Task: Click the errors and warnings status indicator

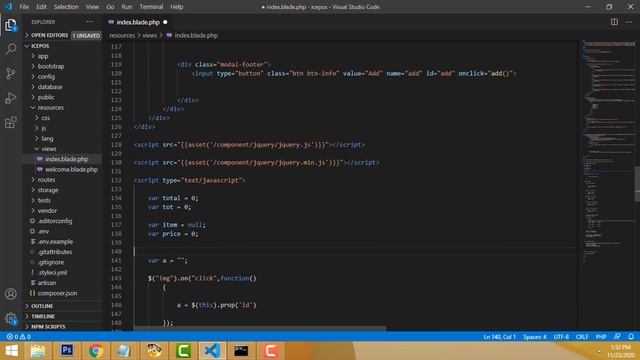Action: 18,337
